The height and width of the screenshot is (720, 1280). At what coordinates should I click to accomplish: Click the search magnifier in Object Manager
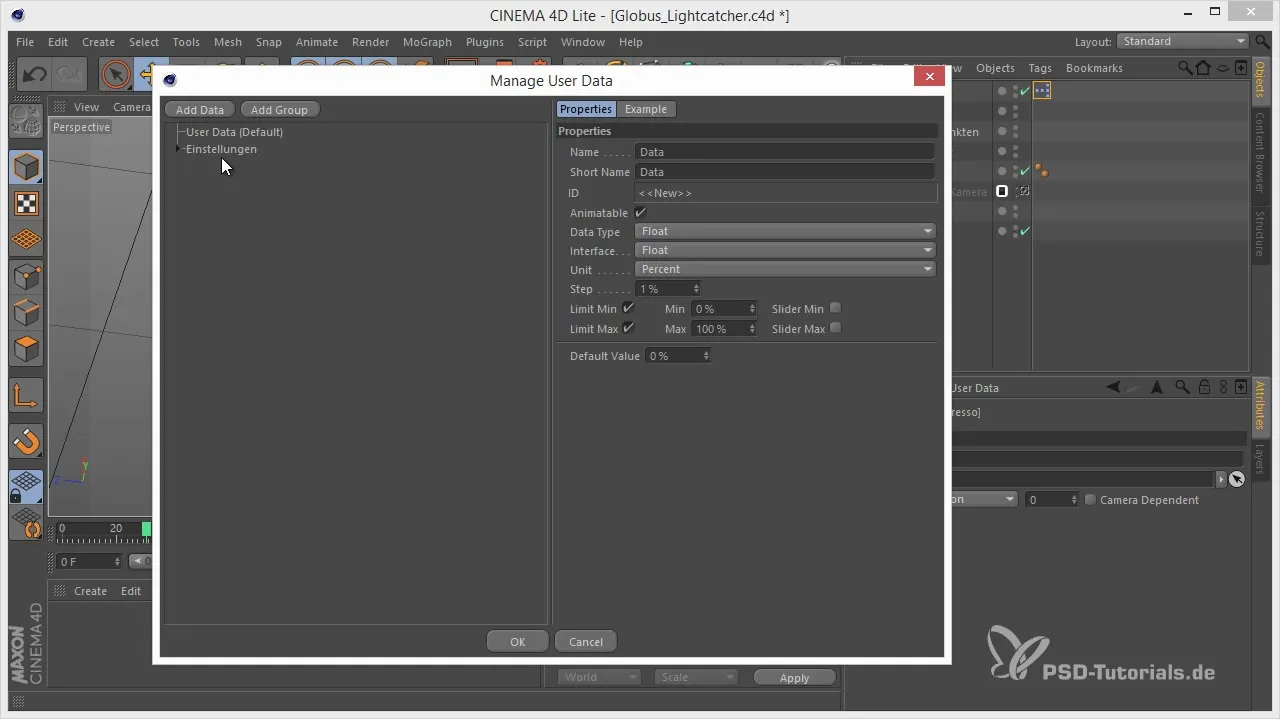(1186, 68)
